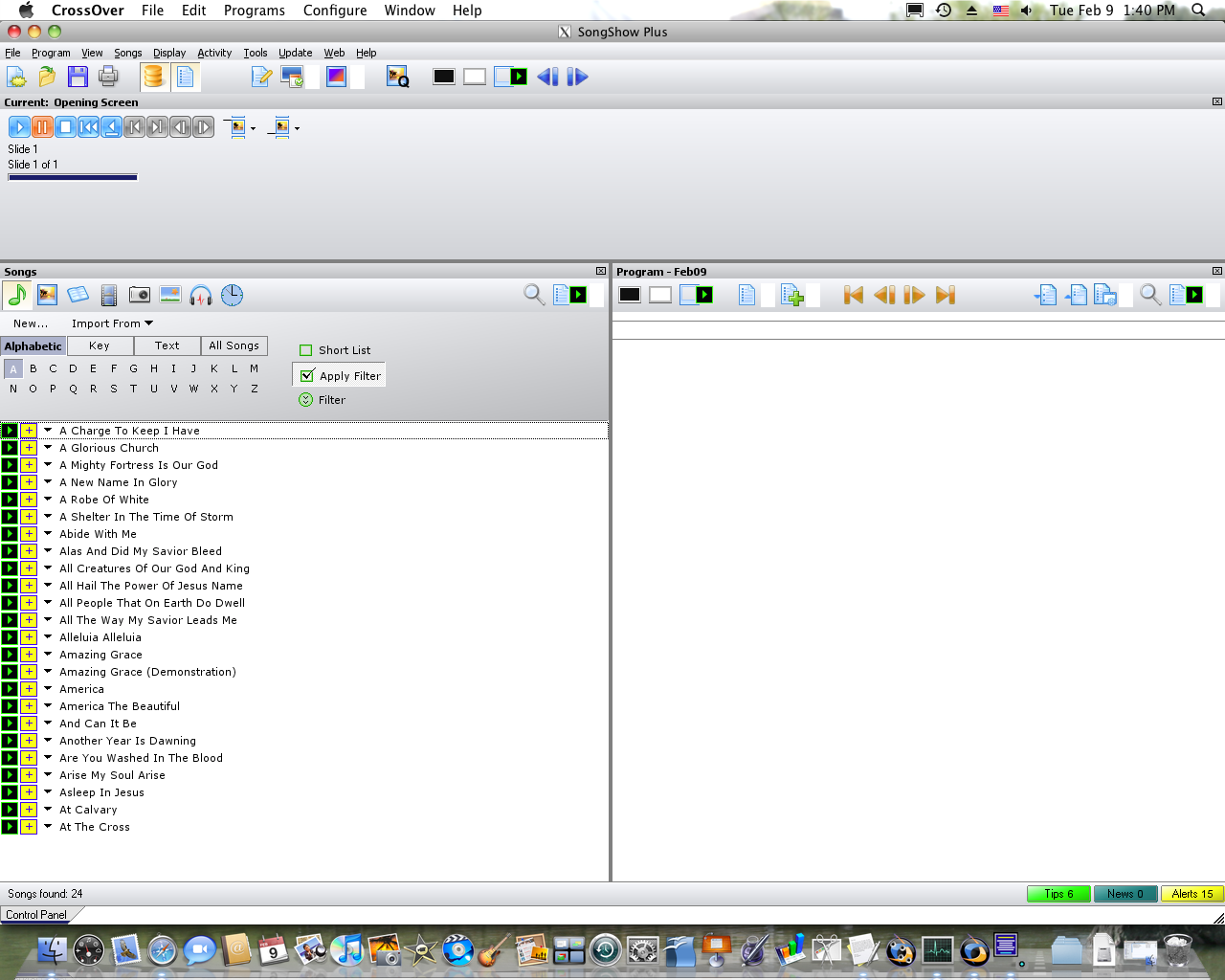Viewport: 1225px width, 980px height.
Task: Add a new slide in the Program panel
Action: click(791, 295)
